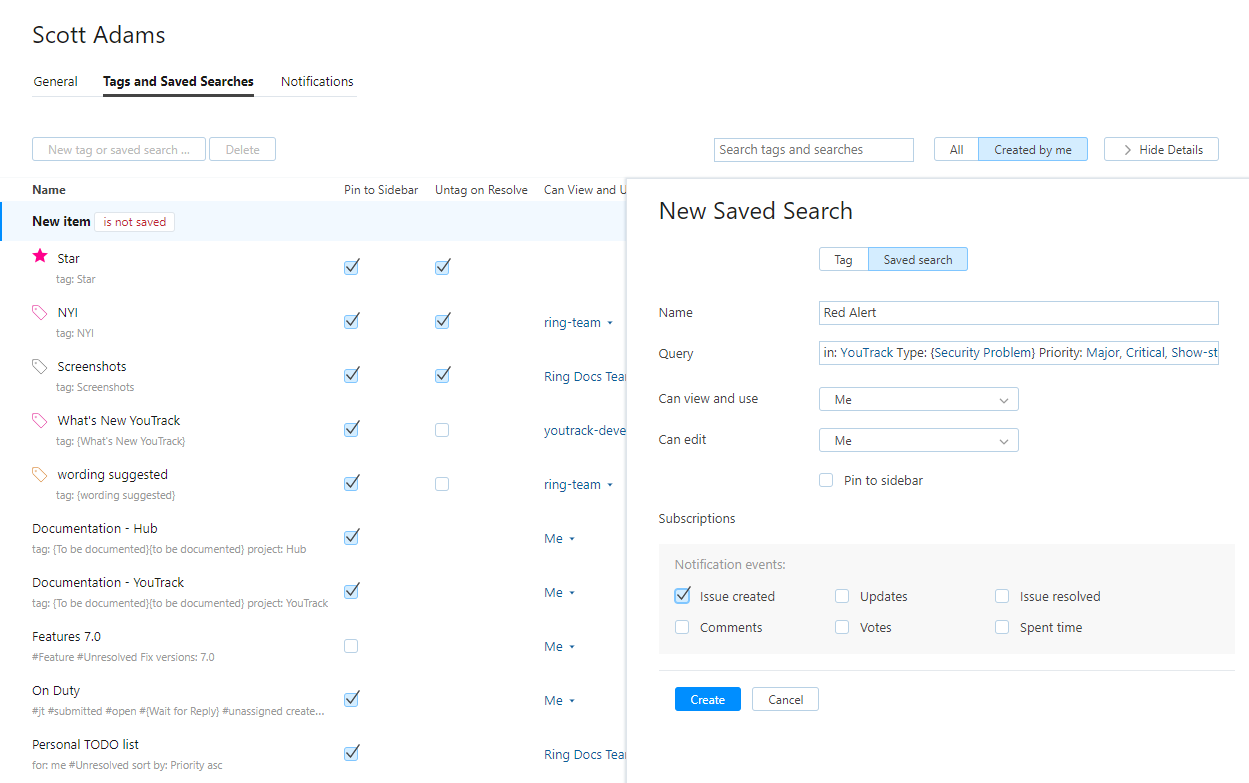Click the NYI tag icon
This screenshot has height=783, width=1249.
40,312
